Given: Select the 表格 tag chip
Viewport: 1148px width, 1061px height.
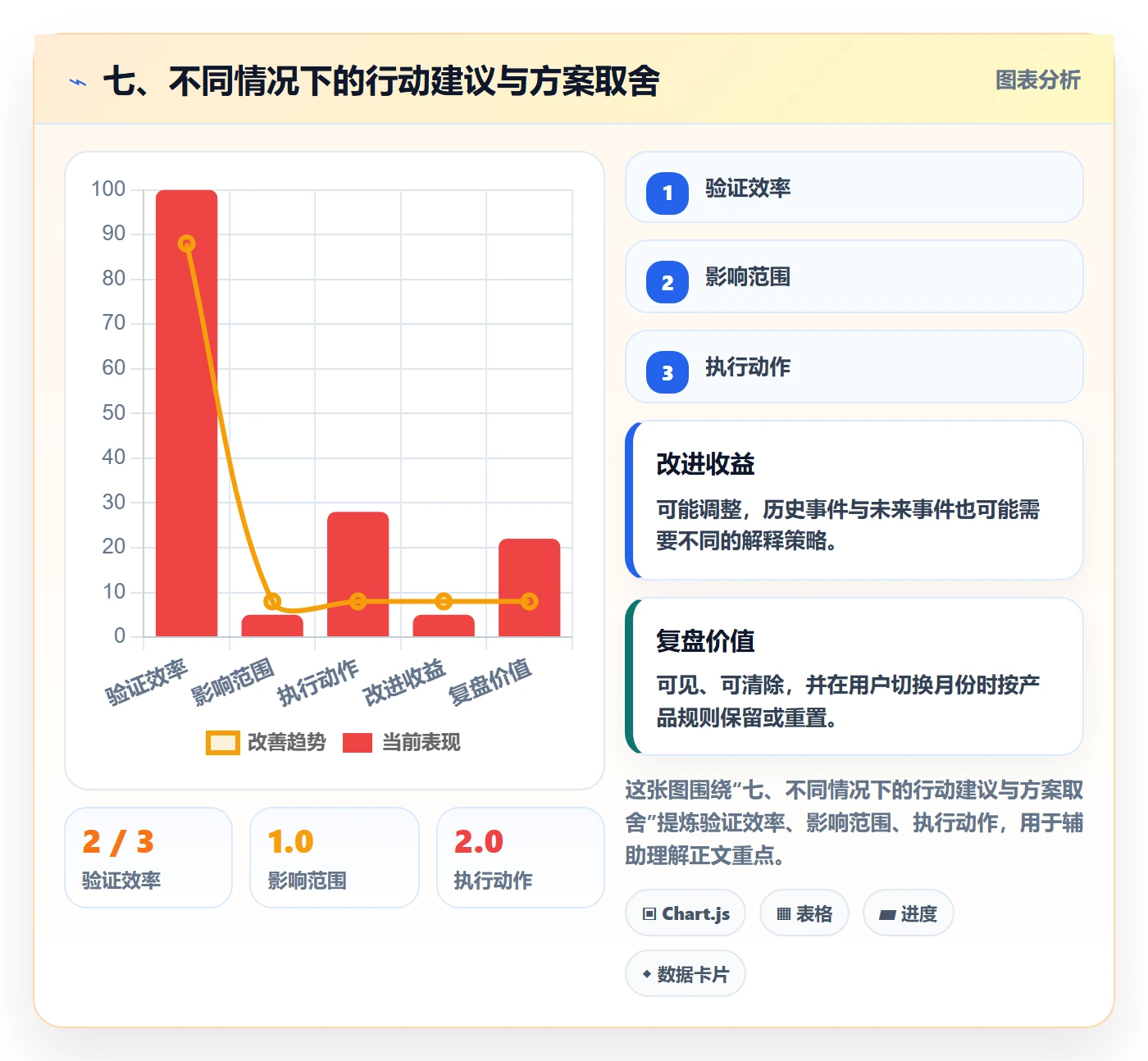Looking at the screenshot, I should (804, 913).
